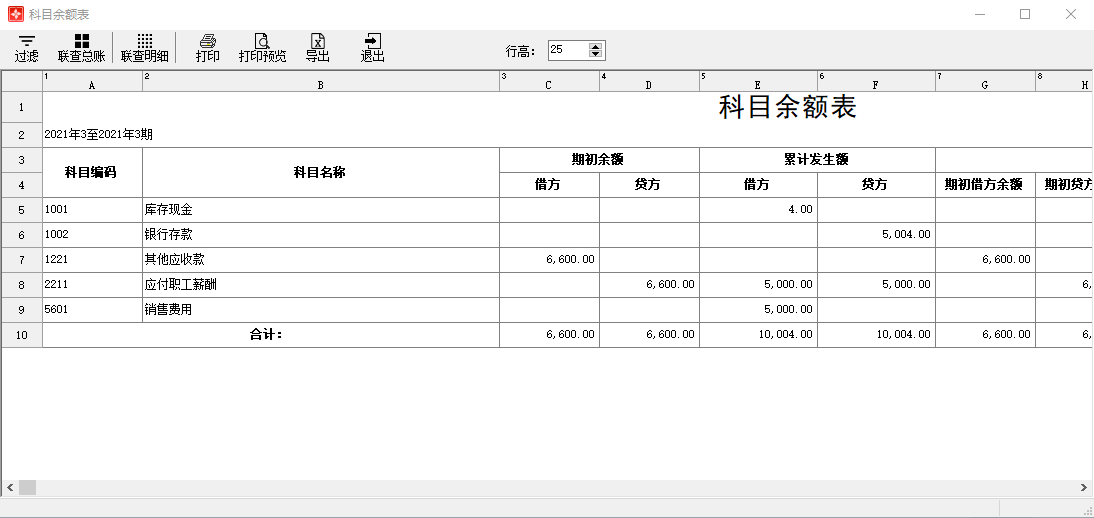
Task: Click the 期初借方余额 header cell
Action: point(984,185)
